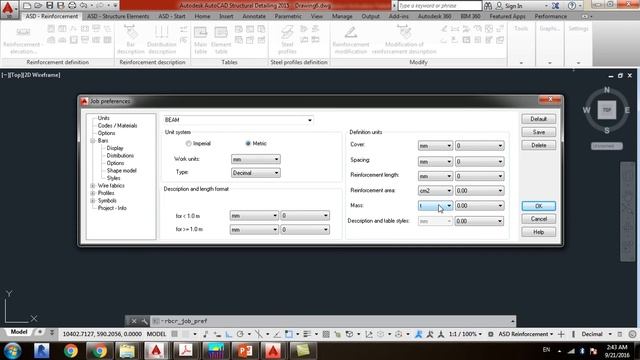Click the Windows Start button
This screenshot has width=640, height=360.
[x=12, y=351]
